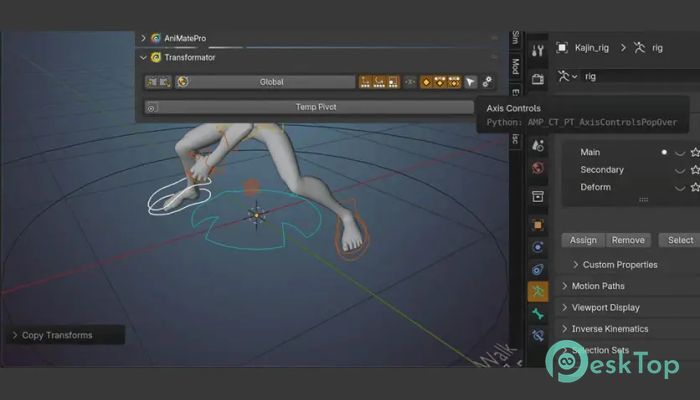Click the Assign button
Screen dimensions: 700x400
click(583, 240)
